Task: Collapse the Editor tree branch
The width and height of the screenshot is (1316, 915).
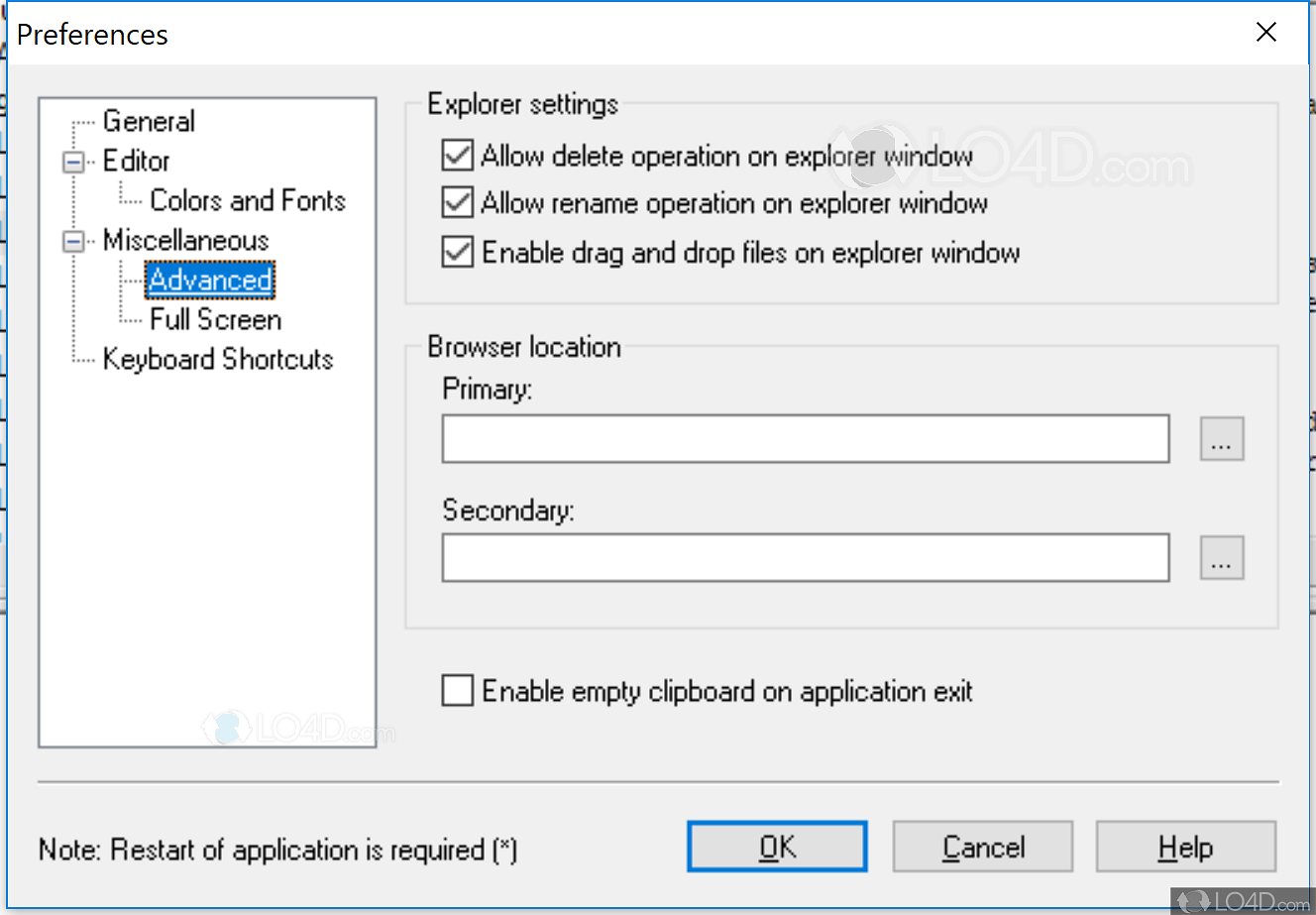Action: 72,160
